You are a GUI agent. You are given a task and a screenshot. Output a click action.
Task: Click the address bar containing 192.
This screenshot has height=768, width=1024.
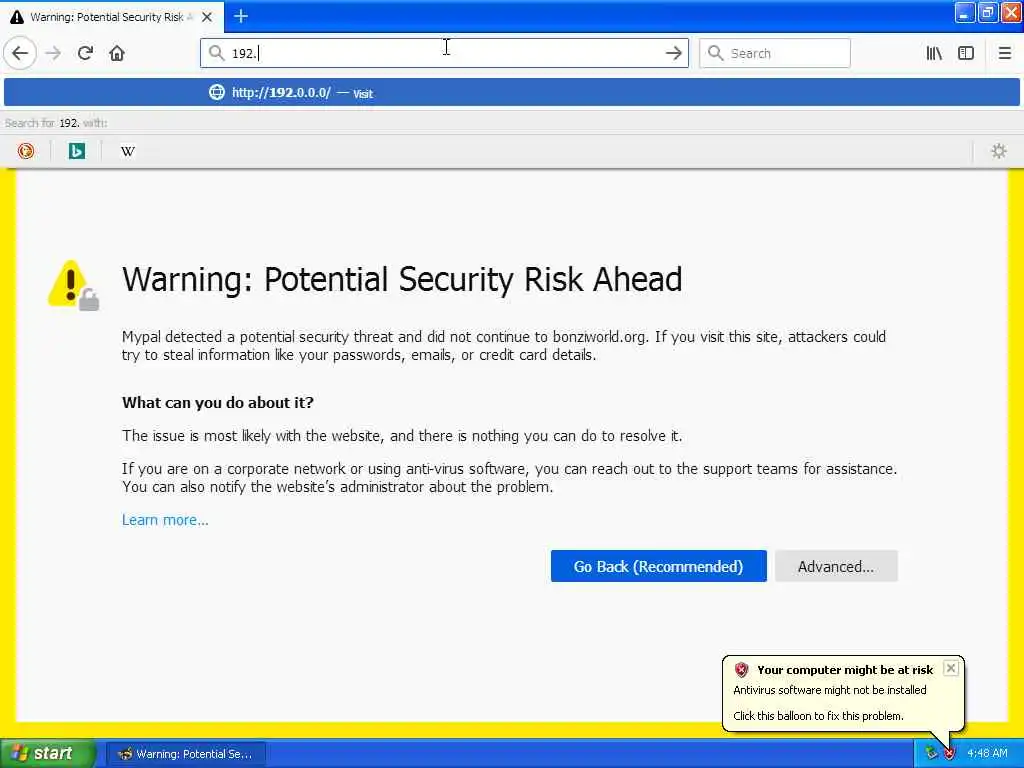(444, 53)
